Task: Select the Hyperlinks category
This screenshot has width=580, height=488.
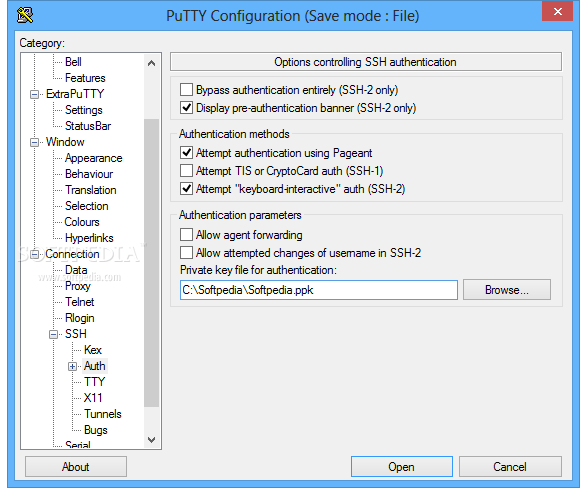Action: 89,238
